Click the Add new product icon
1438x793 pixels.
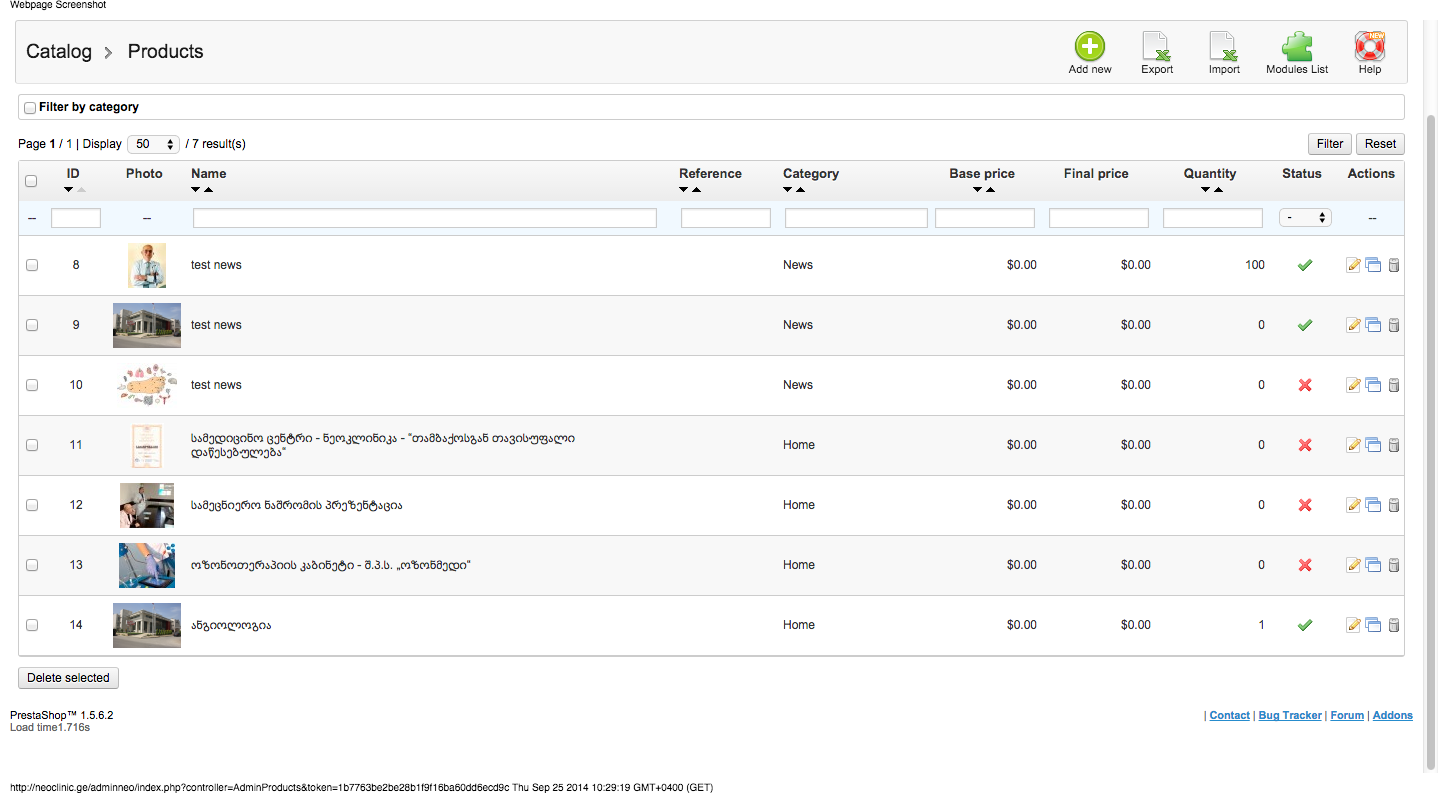click(x=1089, y=48)
